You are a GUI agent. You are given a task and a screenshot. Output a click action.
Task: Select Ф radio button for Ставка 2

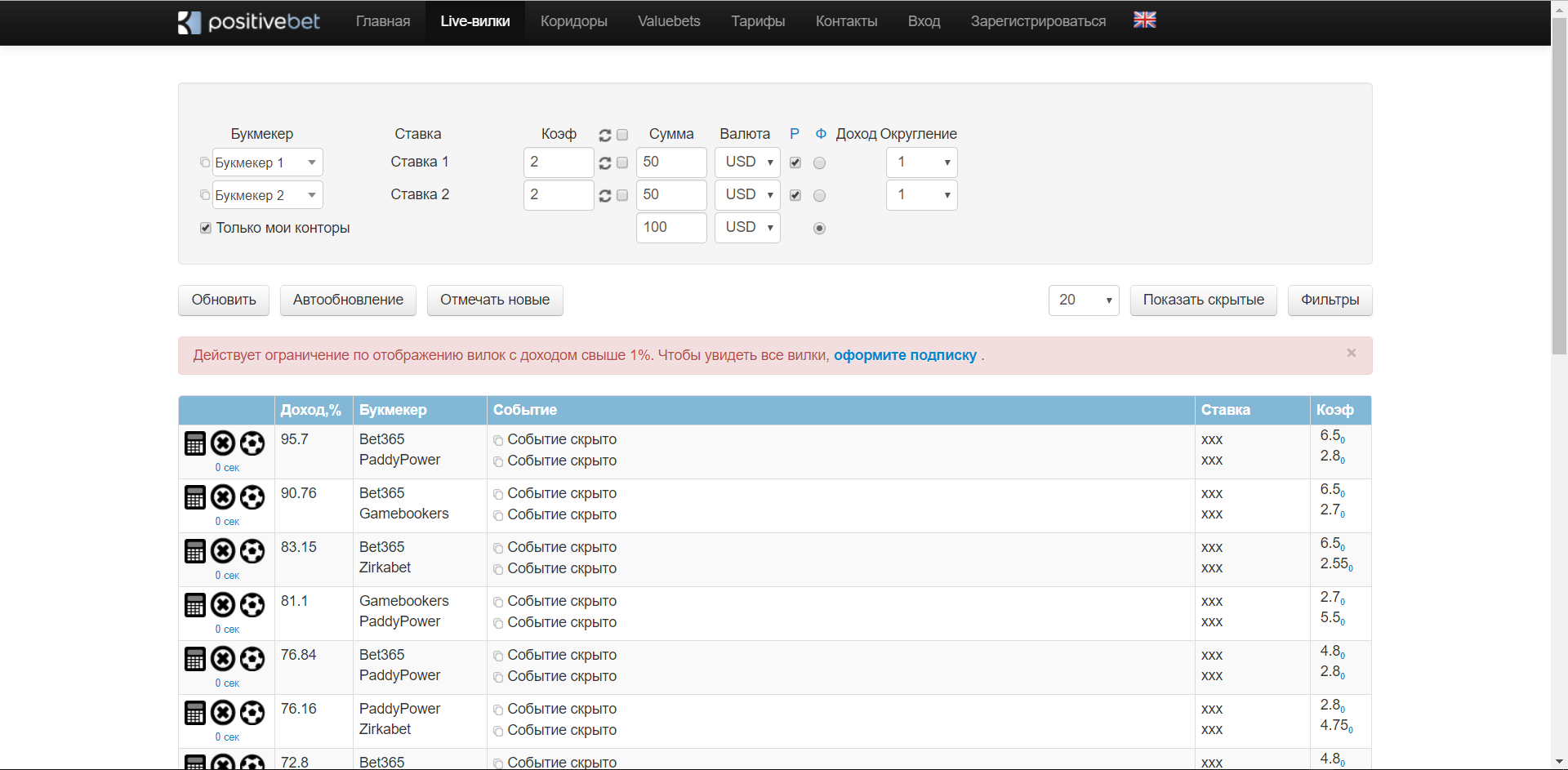tap(820, 196)
